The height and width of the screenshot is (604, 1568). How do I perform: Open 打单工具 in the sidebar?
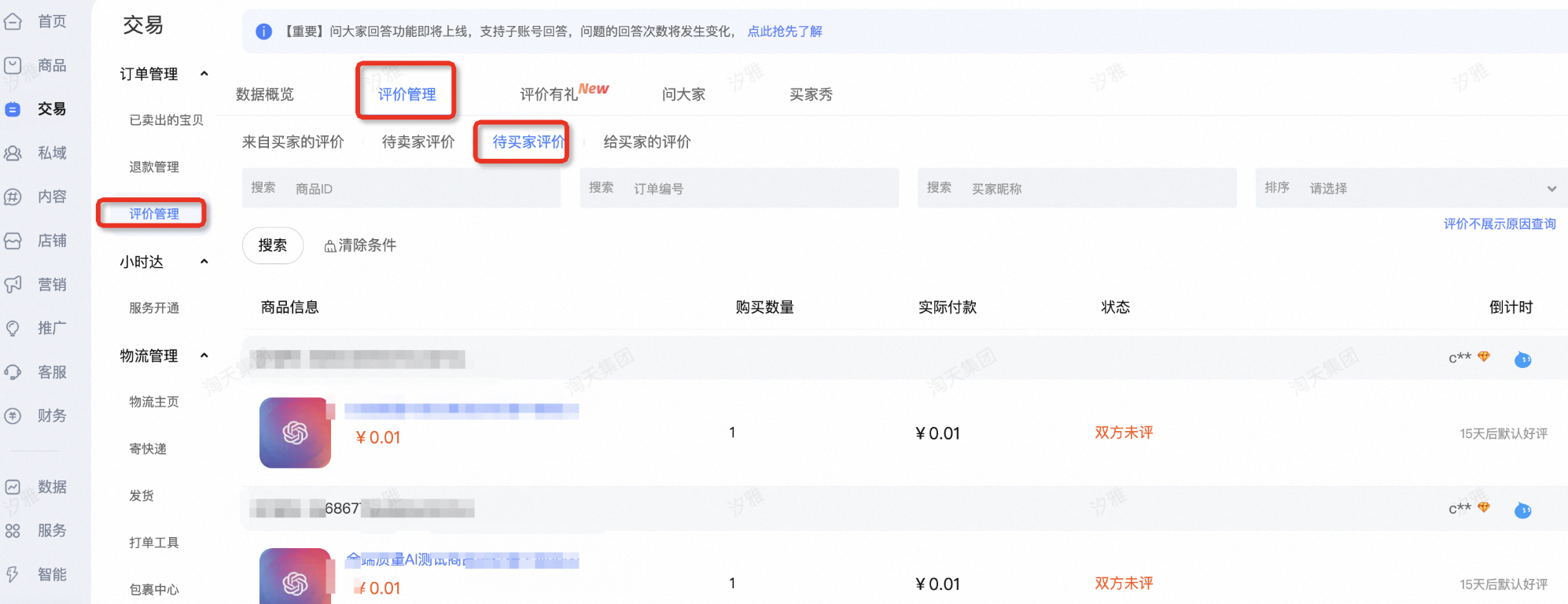pos(154,543)
